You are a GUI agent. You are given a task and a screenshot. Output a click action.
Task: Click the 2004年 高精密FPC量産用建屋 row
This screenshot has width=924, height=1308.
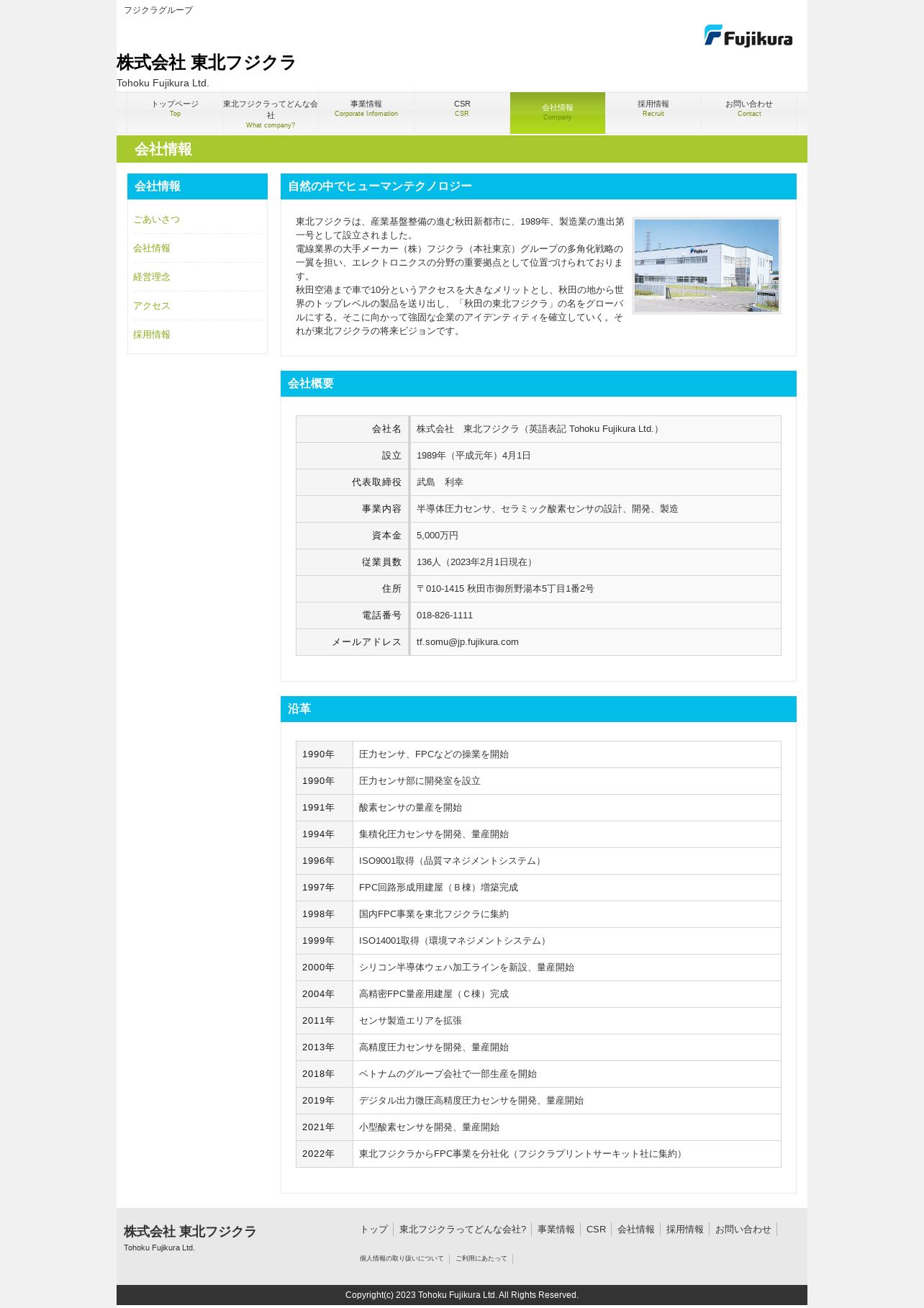(x=538, y=994)
